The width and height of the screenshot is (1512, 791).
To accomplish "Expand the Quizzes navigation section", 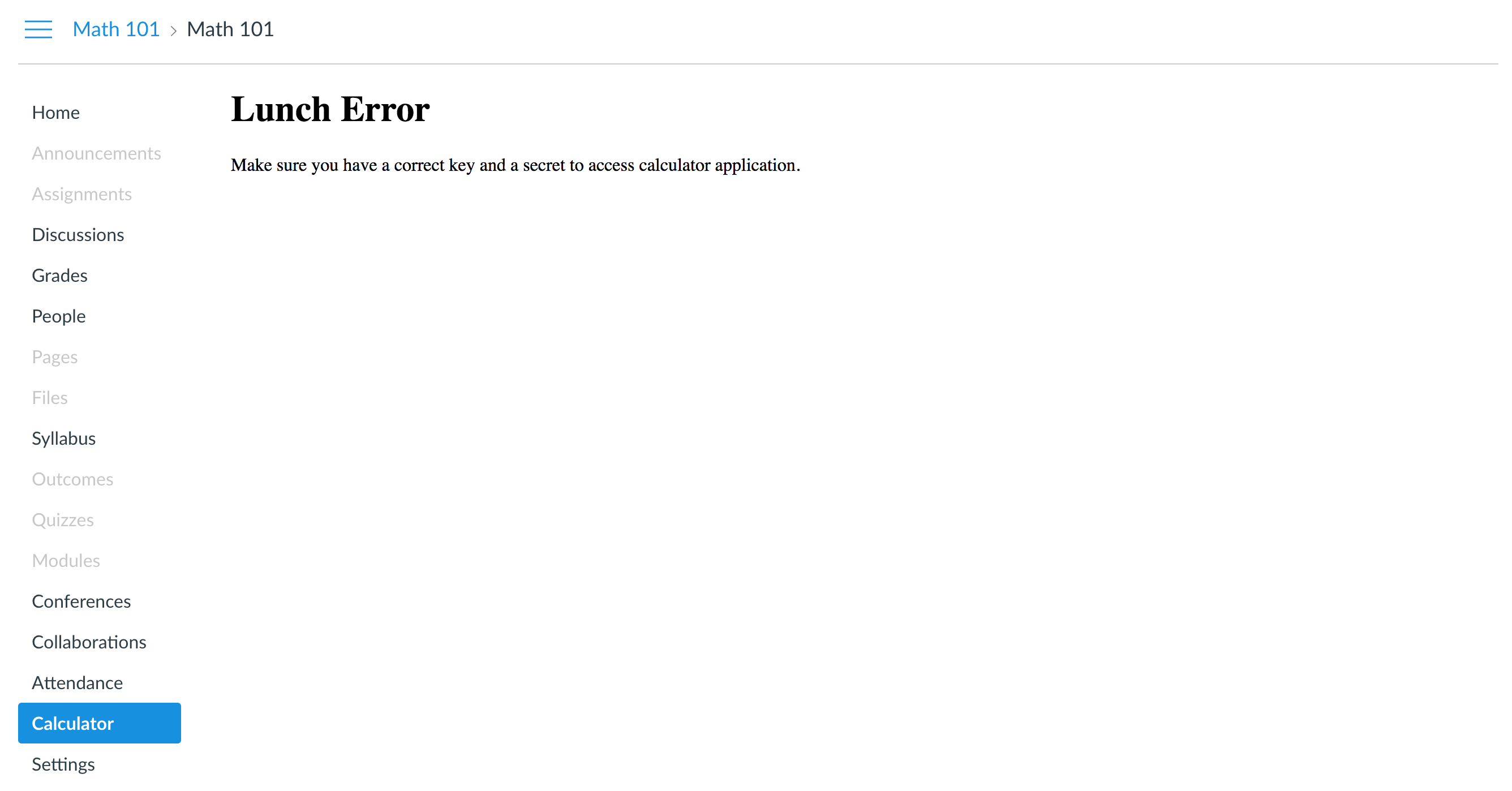I will 63,519.
